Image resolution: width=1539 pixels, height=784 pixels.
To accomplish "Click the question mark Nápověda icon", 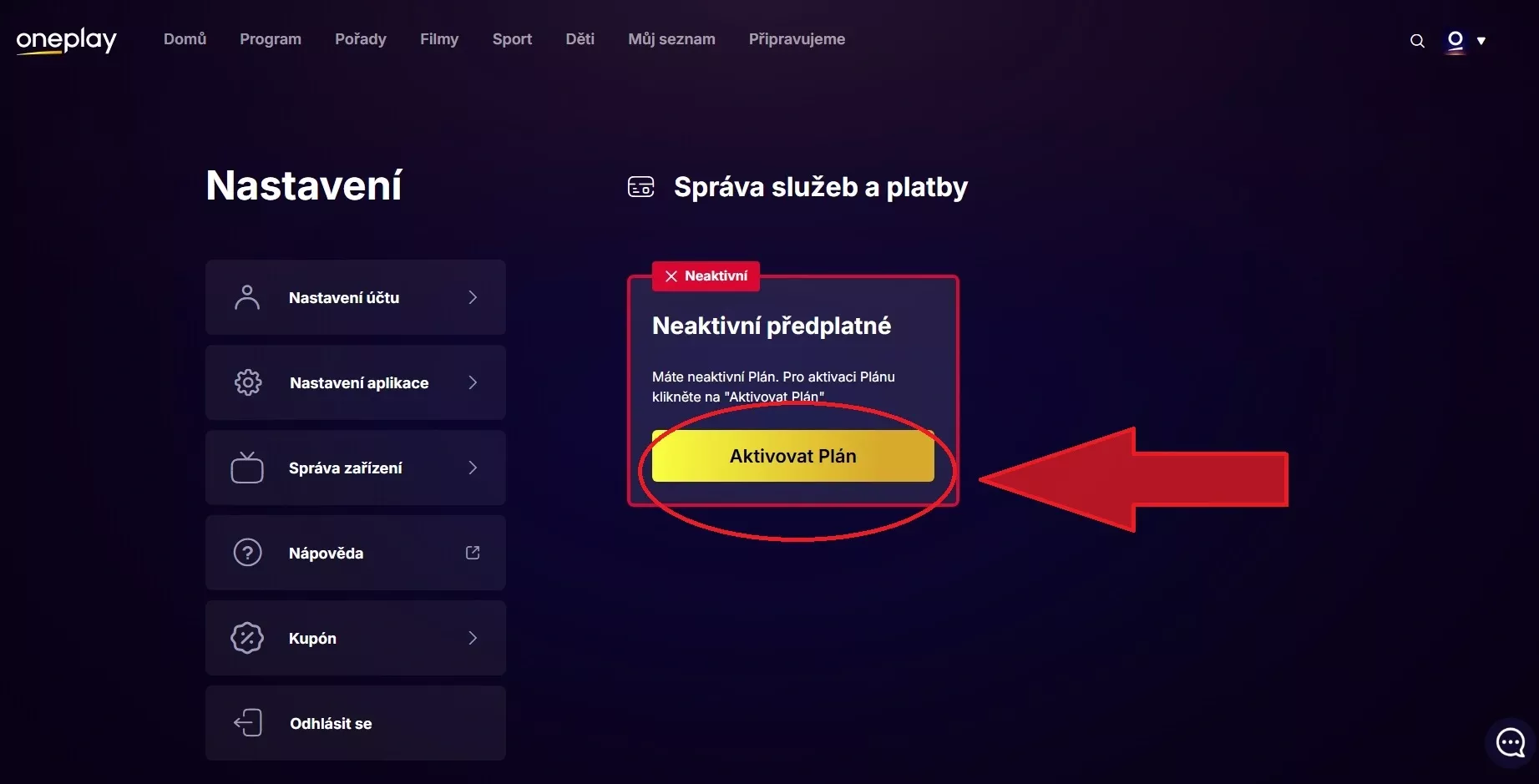I will click(x=247, y=553).
